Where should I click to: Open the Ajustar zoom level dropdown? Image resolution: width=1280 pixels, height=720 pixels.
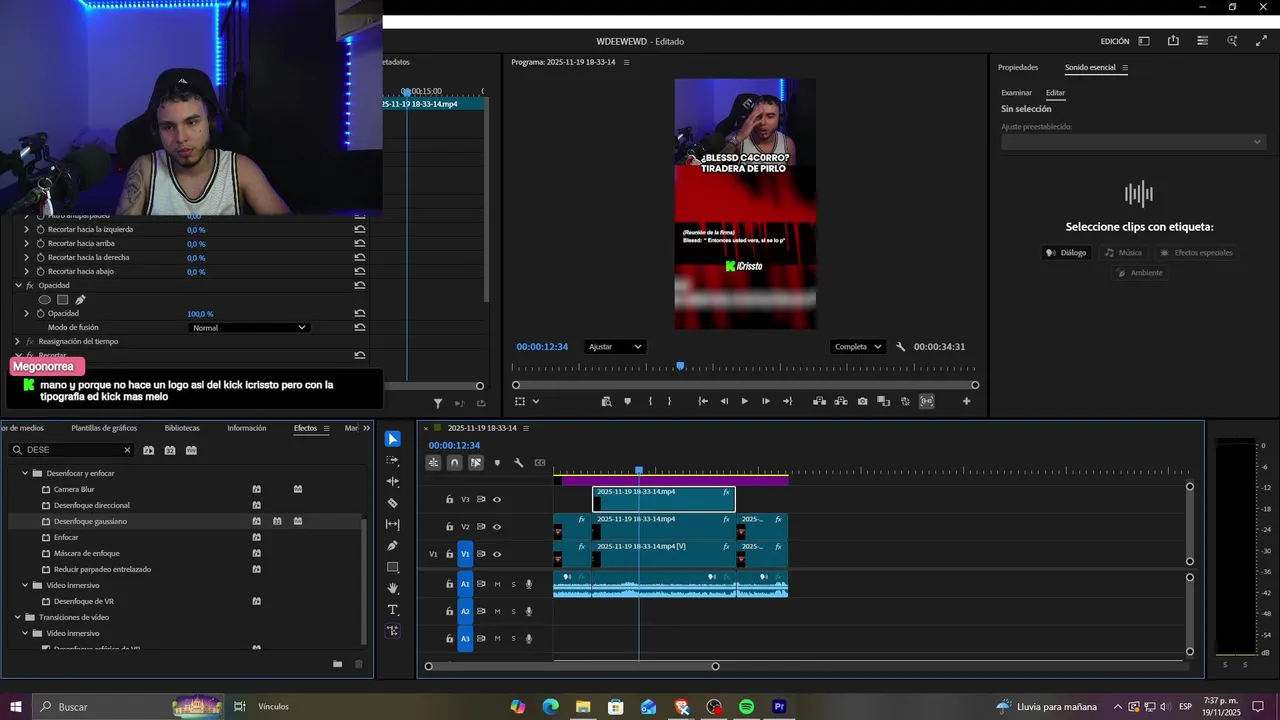[x=615, y=347]
